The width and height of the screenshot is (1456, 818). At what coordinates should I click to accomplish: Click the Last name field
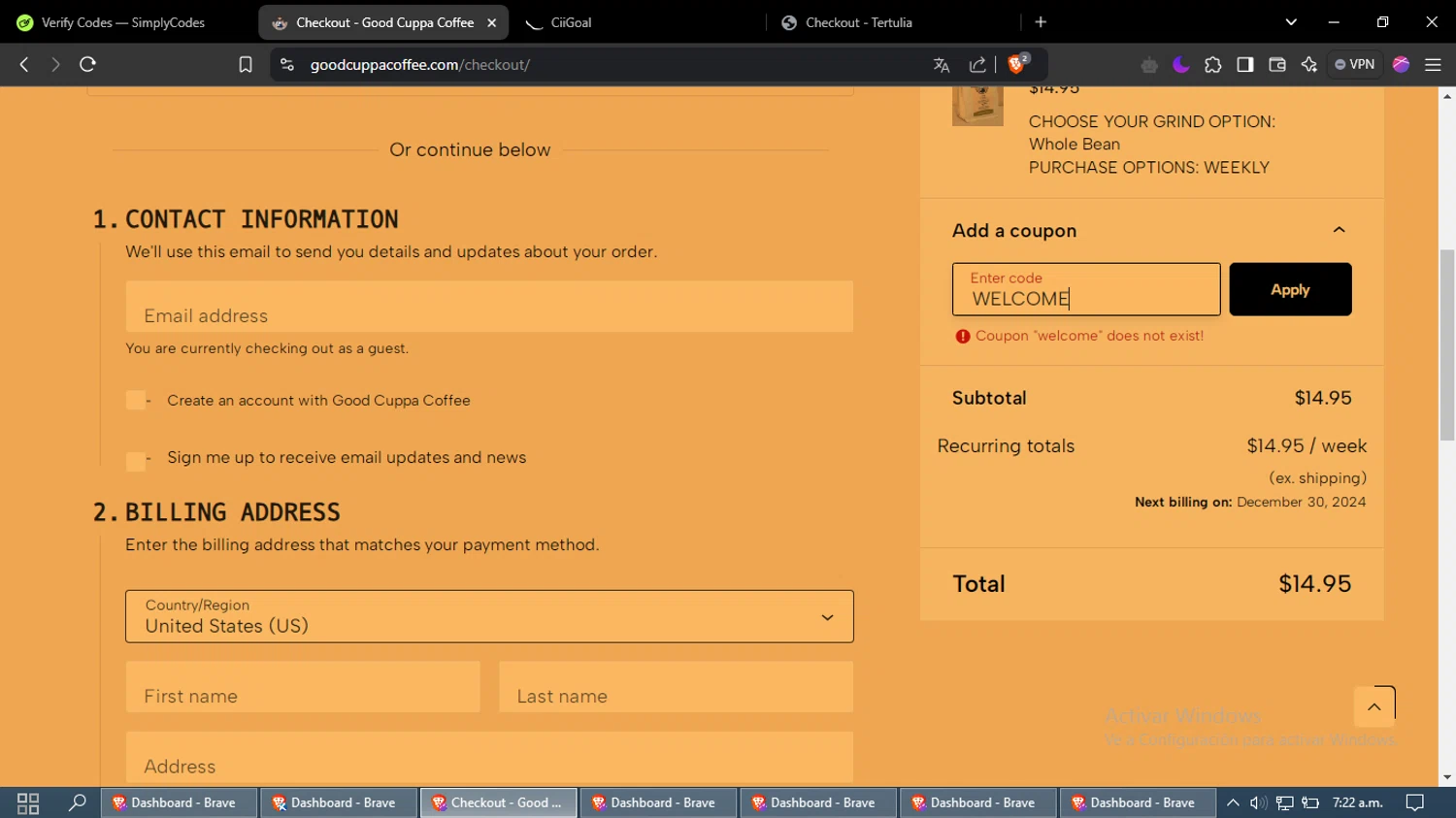[x=676, y=687]
